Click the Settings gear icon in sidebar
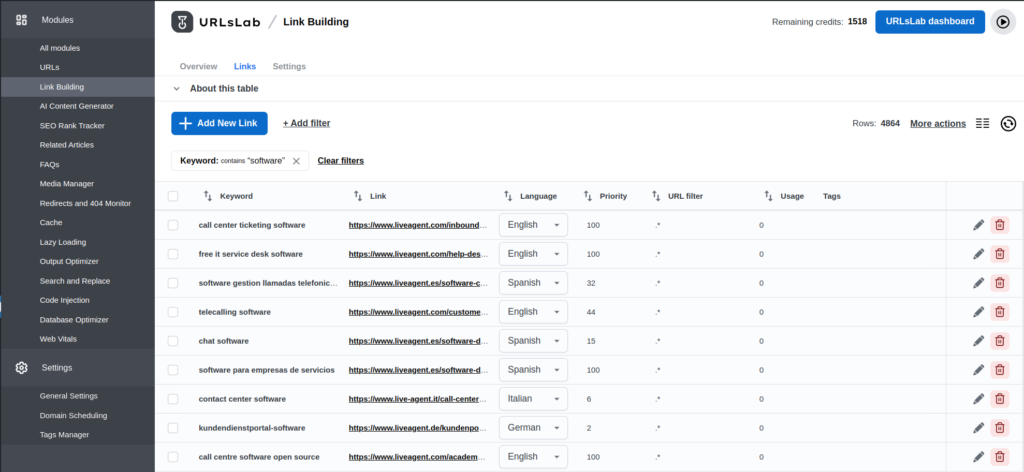The image size is (1024, 472). coord(22,368)
